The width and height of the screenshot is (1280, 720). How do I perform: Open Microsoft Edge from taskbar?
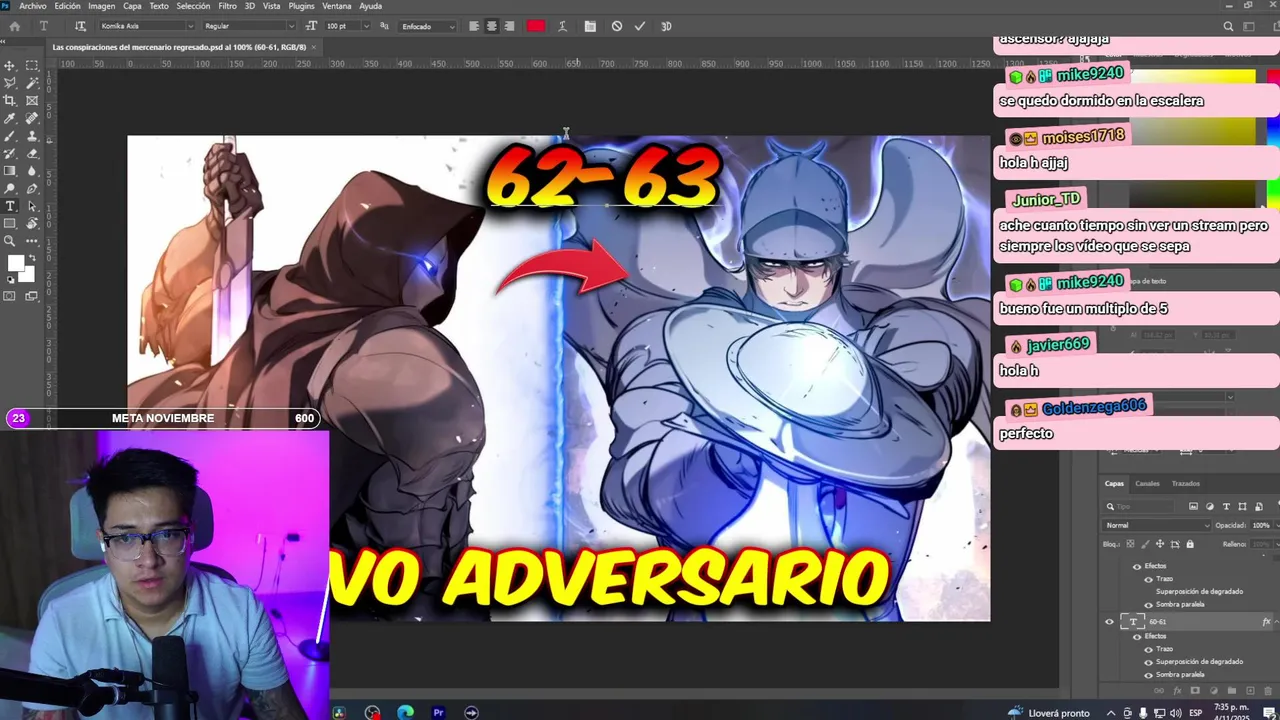click(x=405, y=712)
